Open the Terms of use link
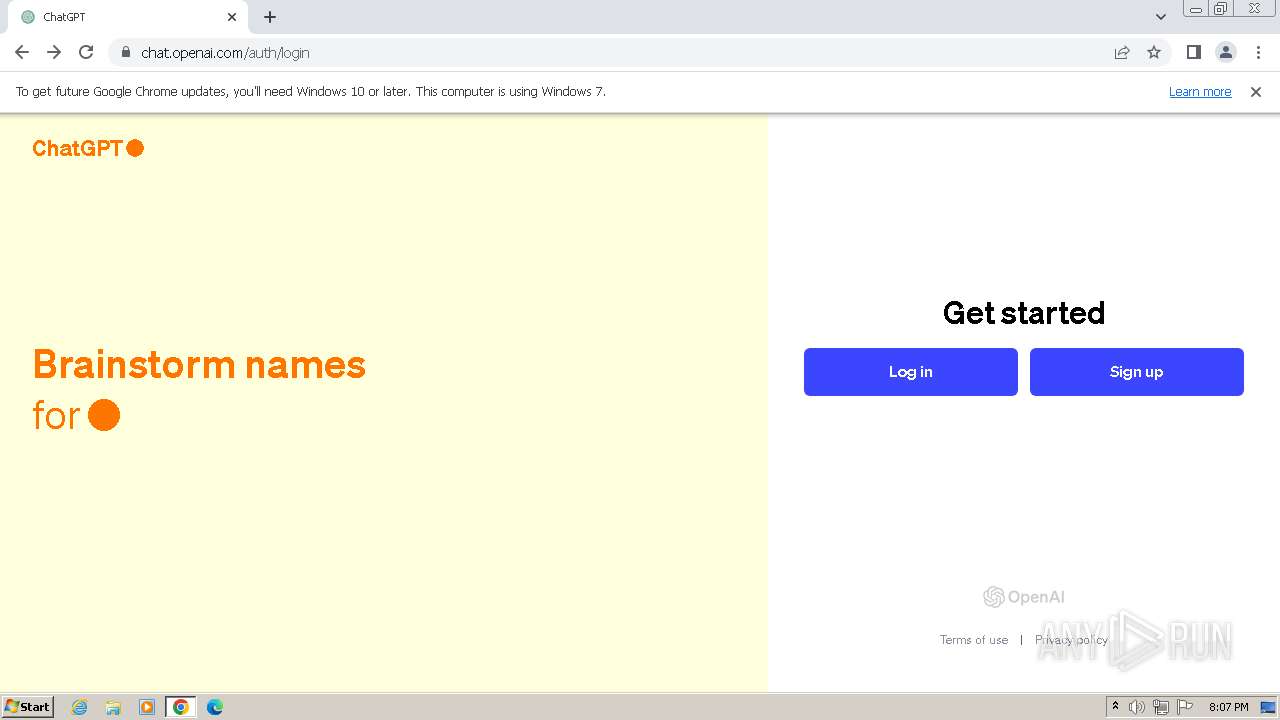The height and width of the screenshot is (720, 1280). (973, 640)
